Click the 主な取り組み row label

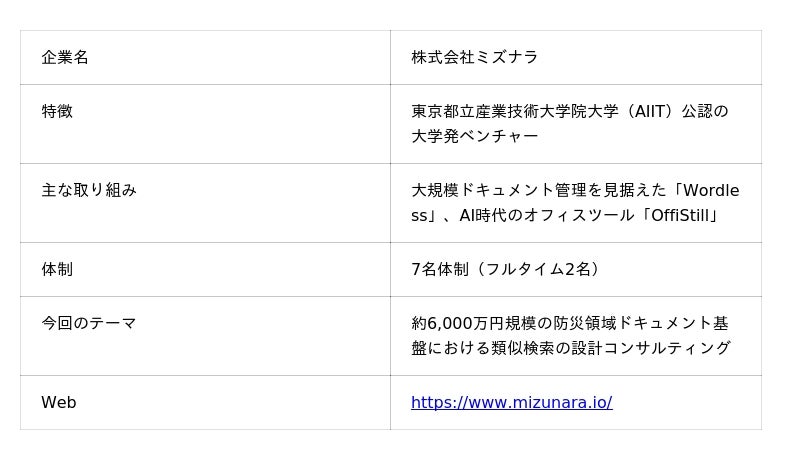[89, 191]
